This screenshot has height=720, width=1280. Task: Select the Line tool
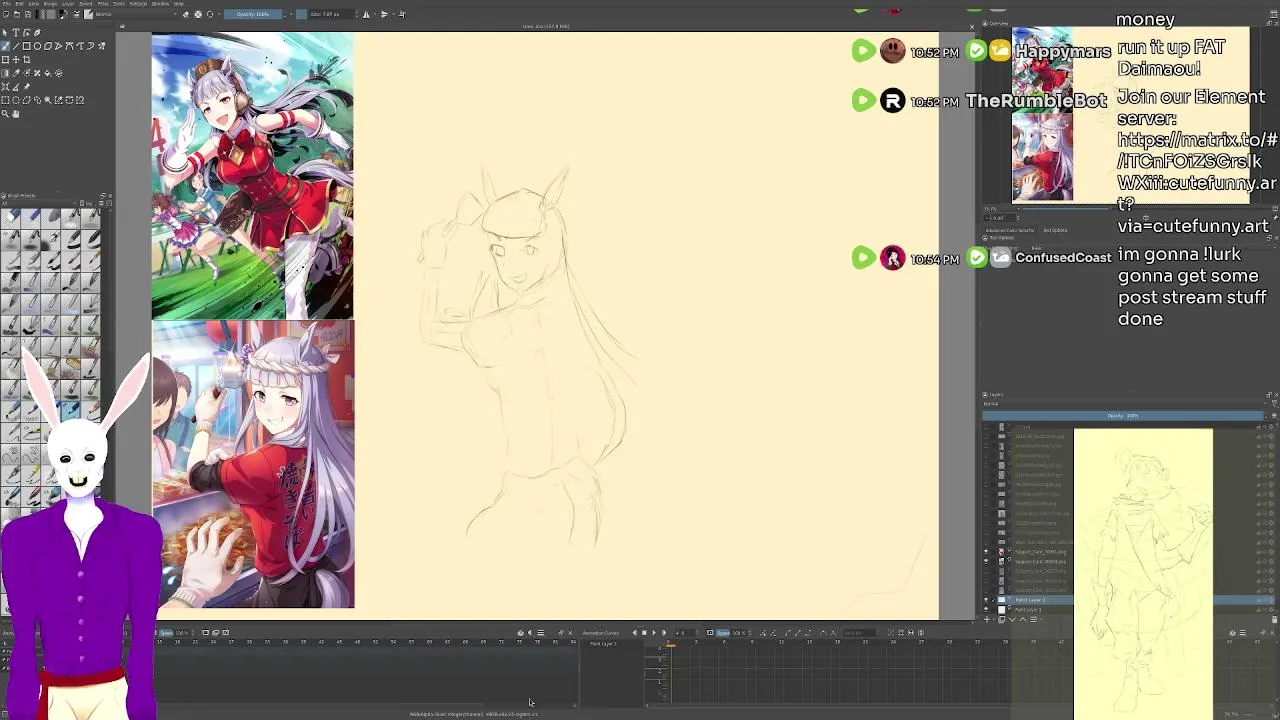[15, 46]
